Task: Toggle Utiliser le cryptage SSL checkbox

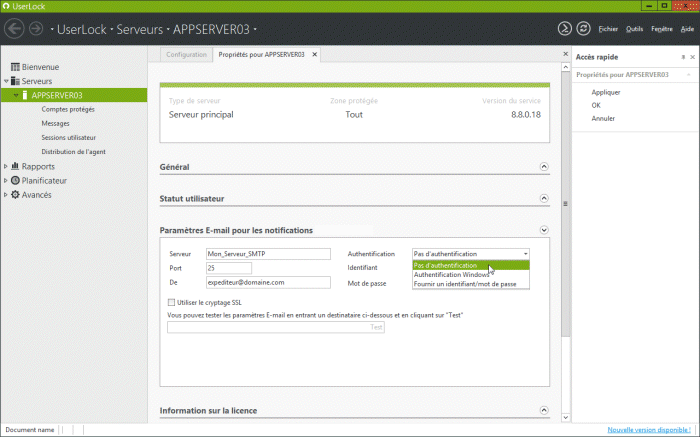Action: (171, 302)
